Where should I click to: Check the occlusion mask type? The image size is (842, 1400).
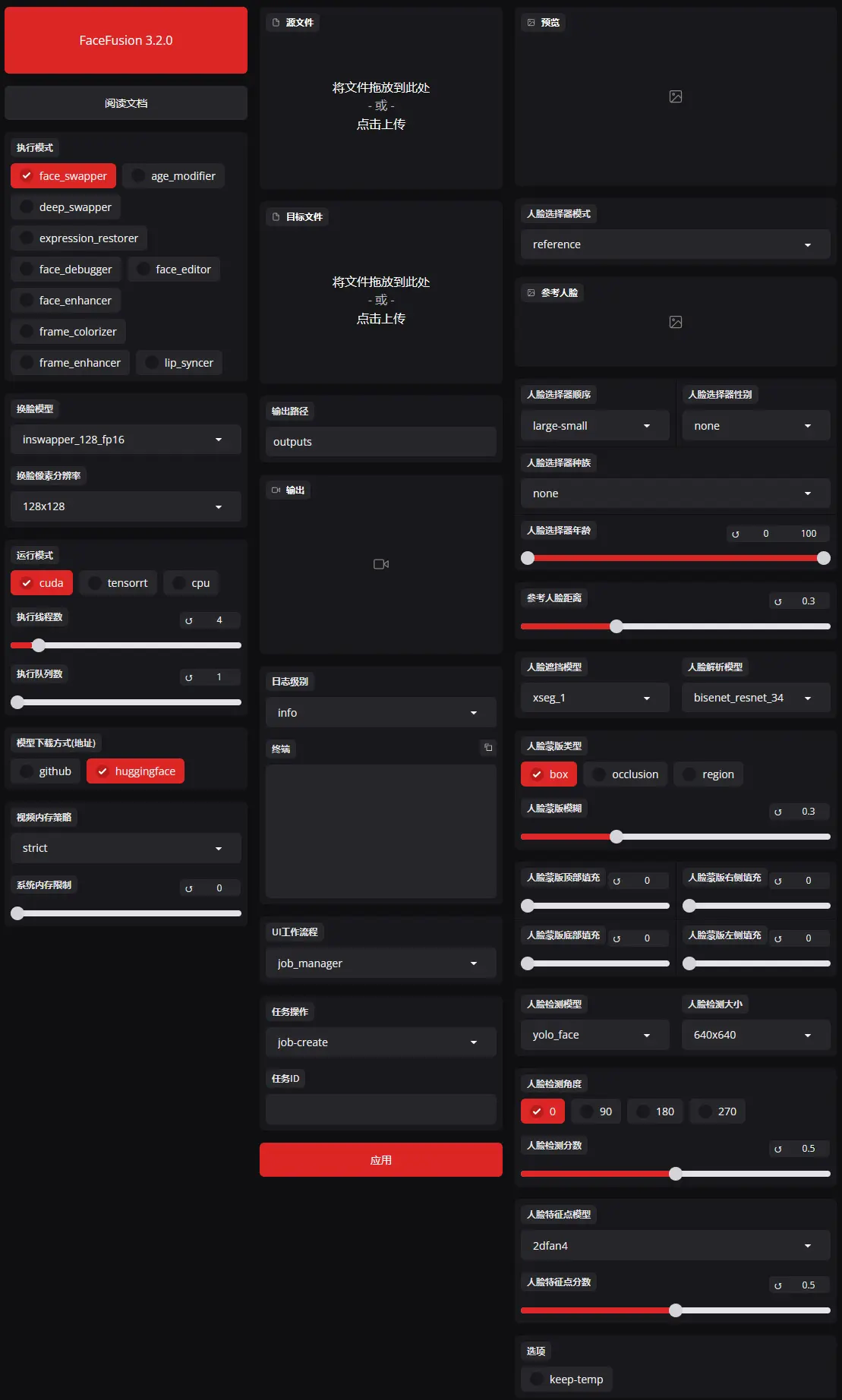[600, 774]
